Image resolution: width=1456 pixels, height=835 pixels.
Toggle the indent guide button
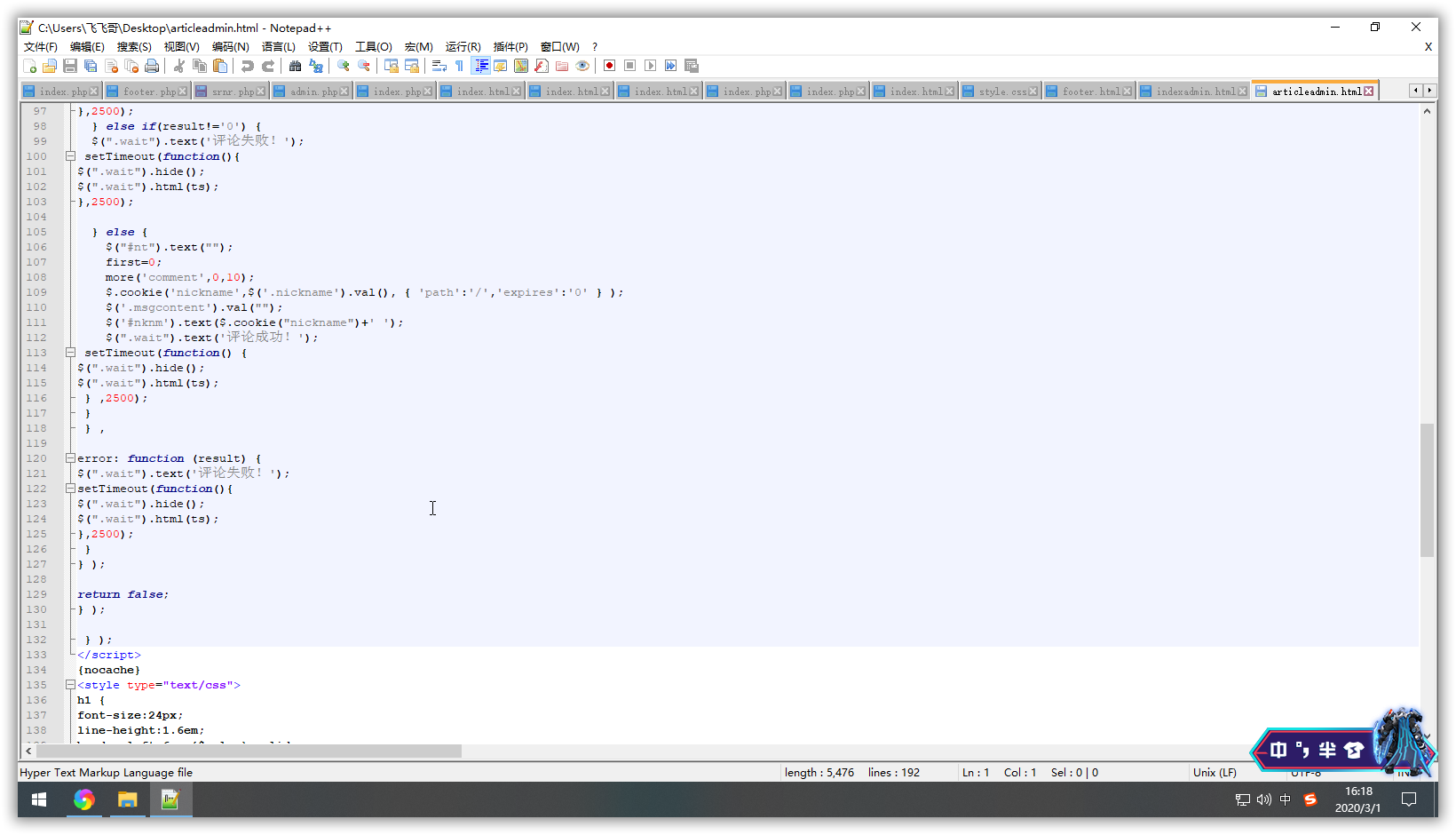point(480,66)
